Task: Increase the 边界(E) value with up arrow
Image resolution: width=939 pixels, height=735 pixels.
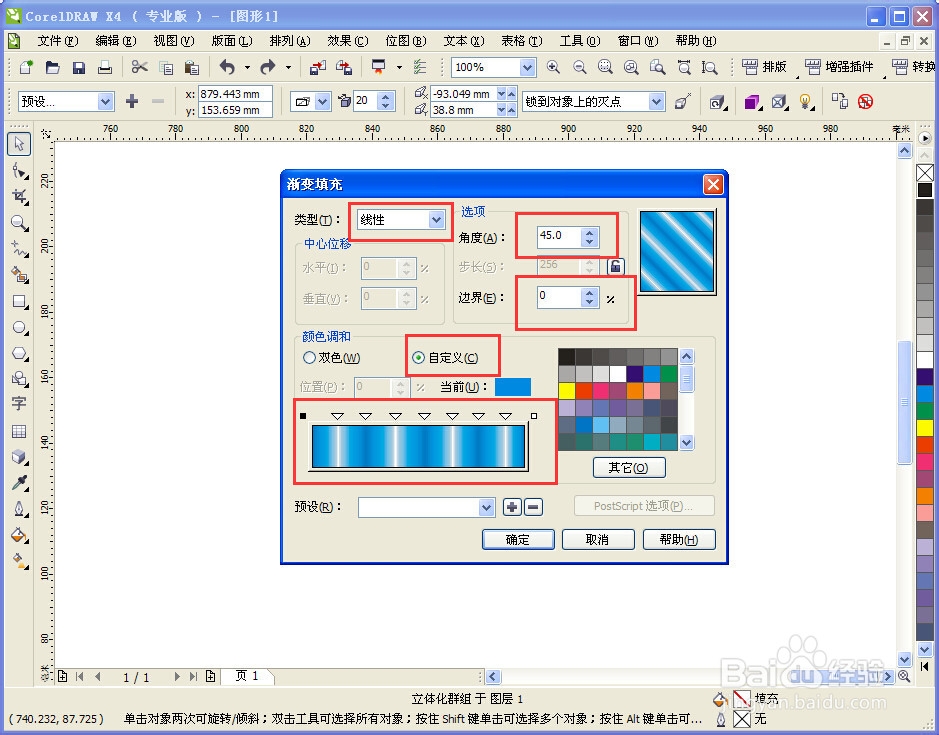Action: [x=589, y=293]
